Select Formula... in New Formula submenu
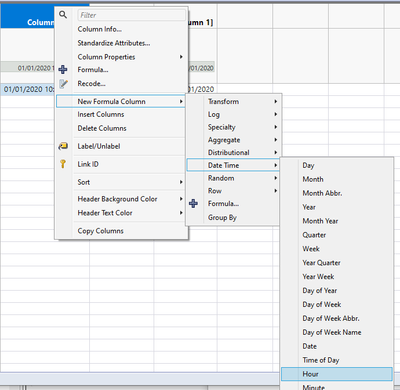Screen dimensions: 400x390 pos(223,203)
